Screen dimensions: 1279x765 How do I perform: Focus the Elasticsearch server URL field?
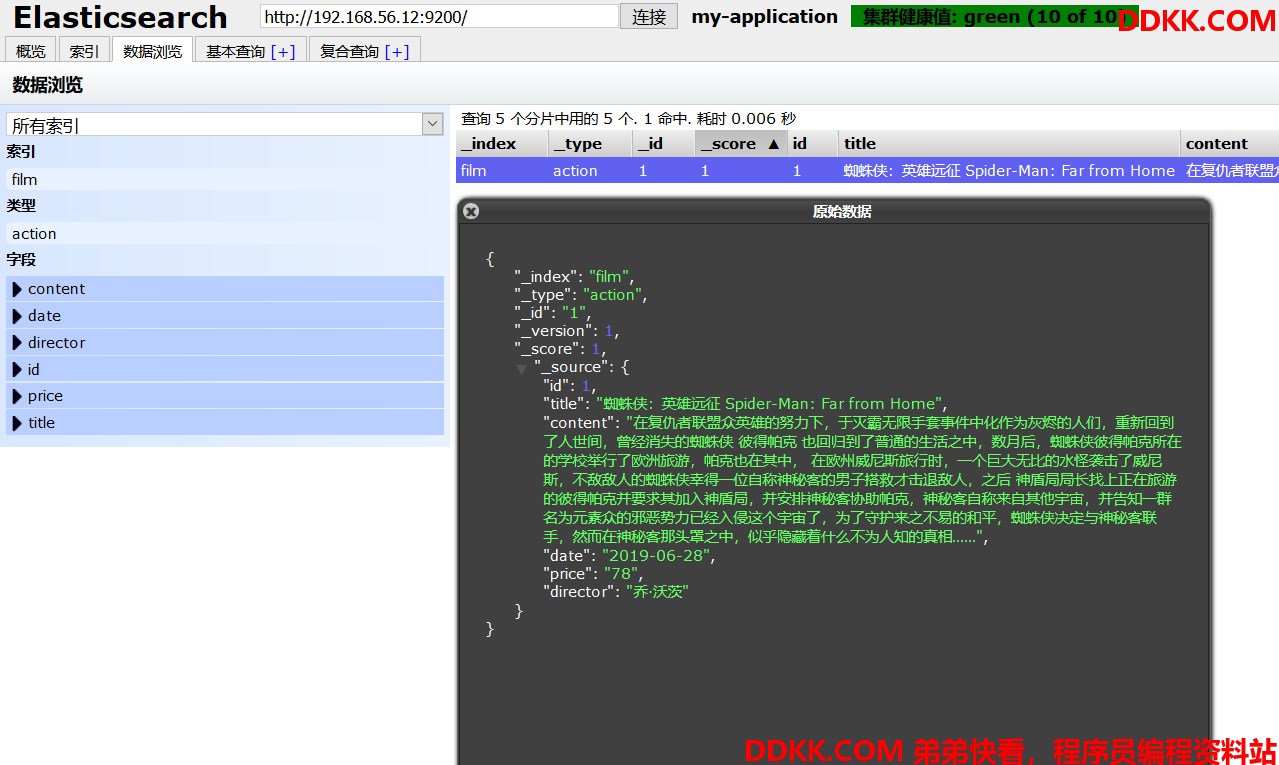(439, 17)
